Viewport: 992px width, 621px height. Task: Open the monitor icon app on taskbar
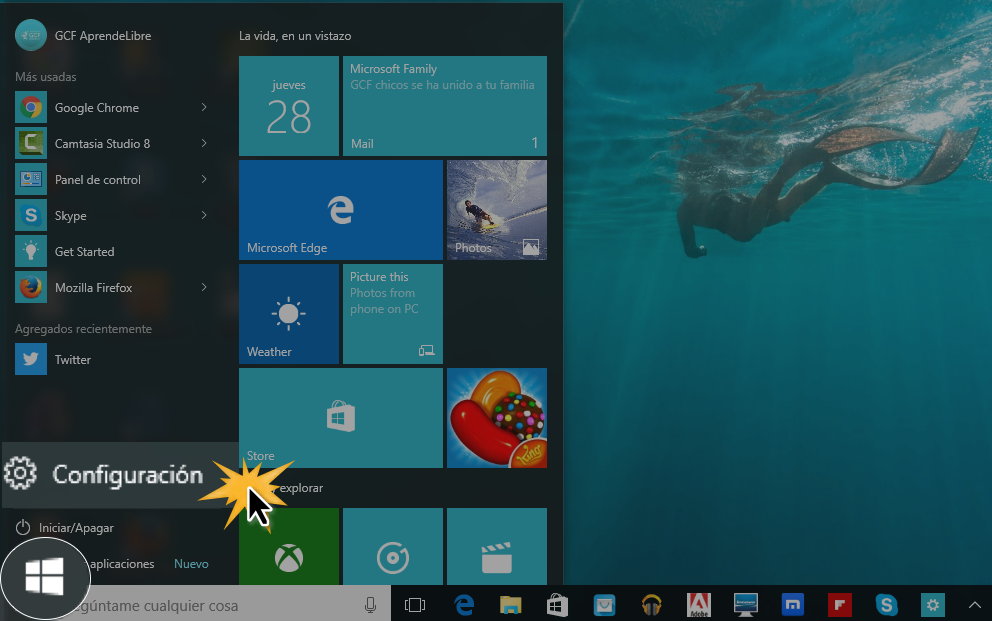pyautogui.click(x=745, y=605)
